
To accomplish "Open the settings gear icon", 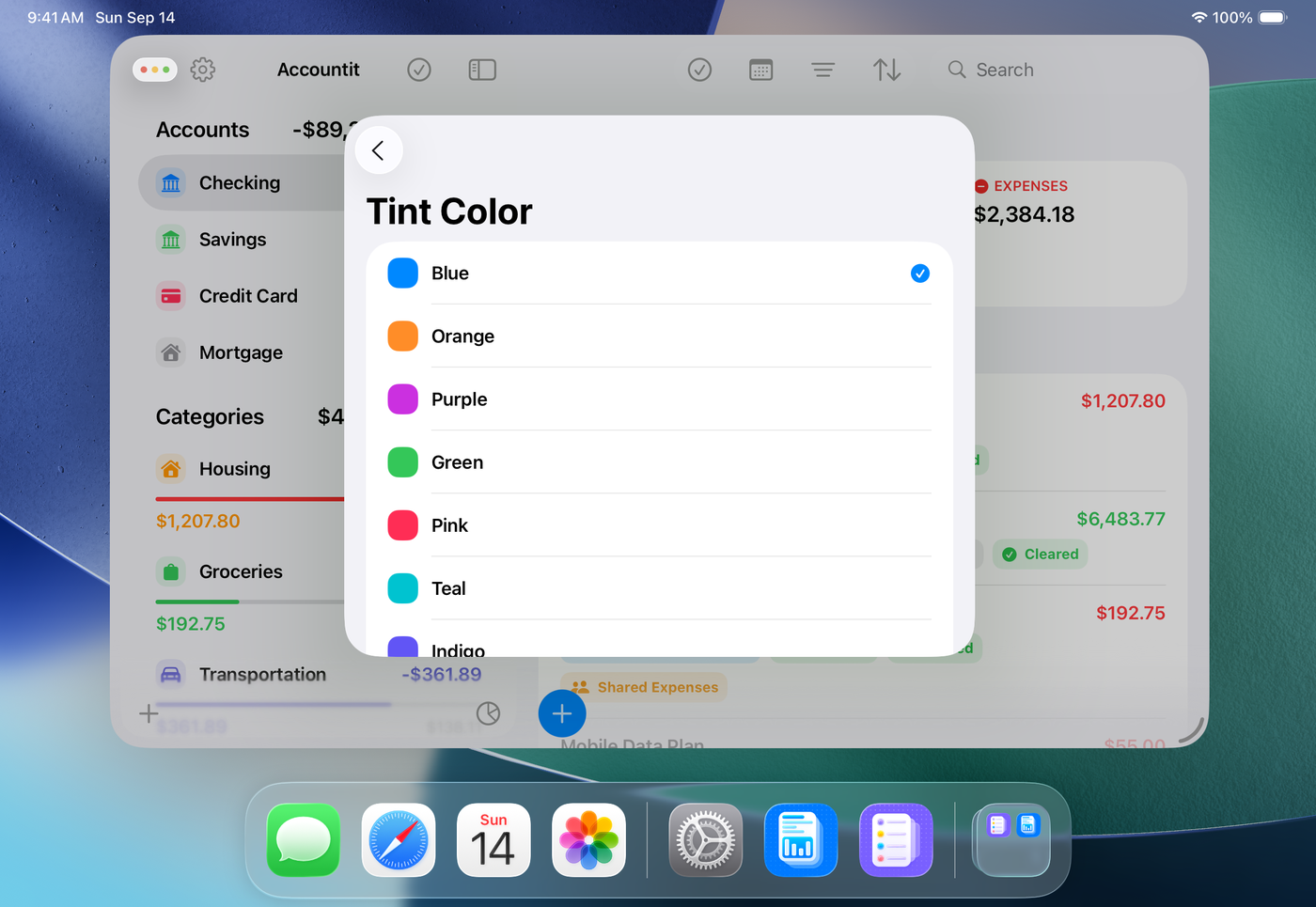I will [x=203, y=70].
